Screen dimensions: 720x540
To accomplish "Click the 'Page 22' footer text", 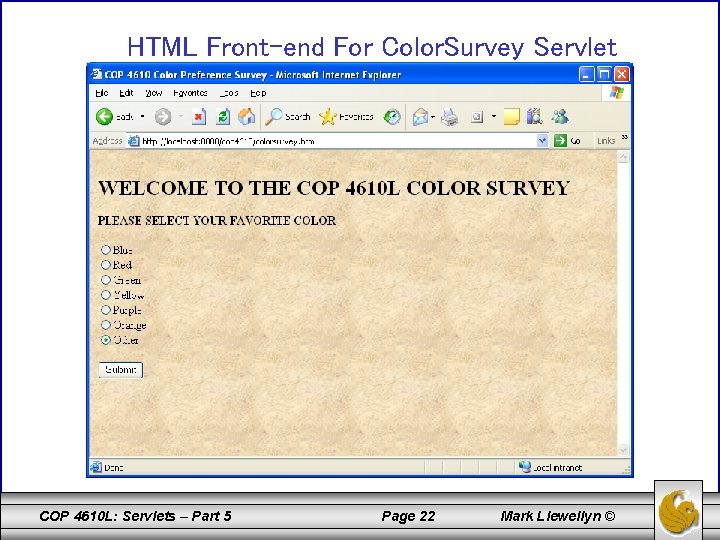I will 408,517.
